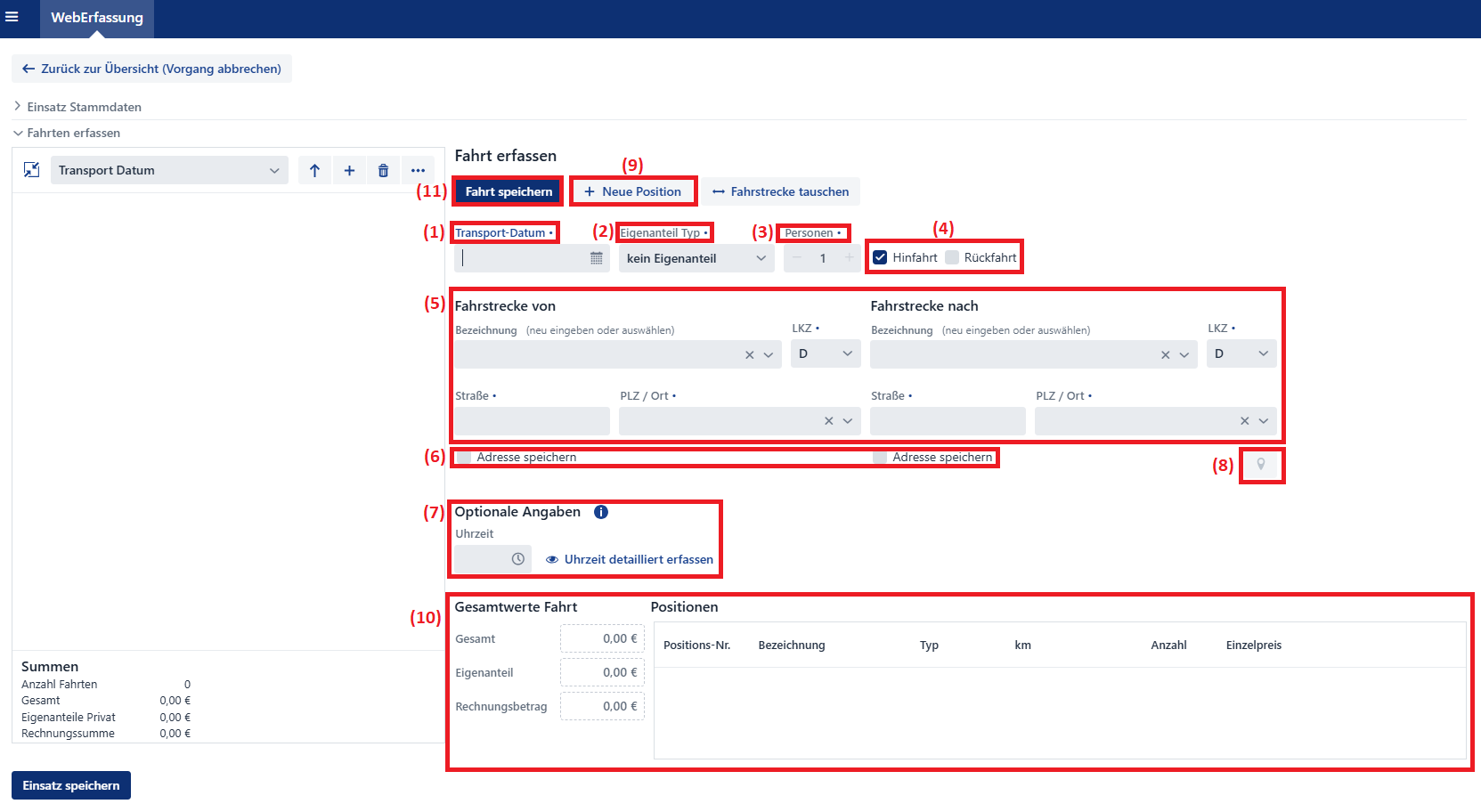
Task: Click the sort ascending arrow icon
Action: click(314, 171)
